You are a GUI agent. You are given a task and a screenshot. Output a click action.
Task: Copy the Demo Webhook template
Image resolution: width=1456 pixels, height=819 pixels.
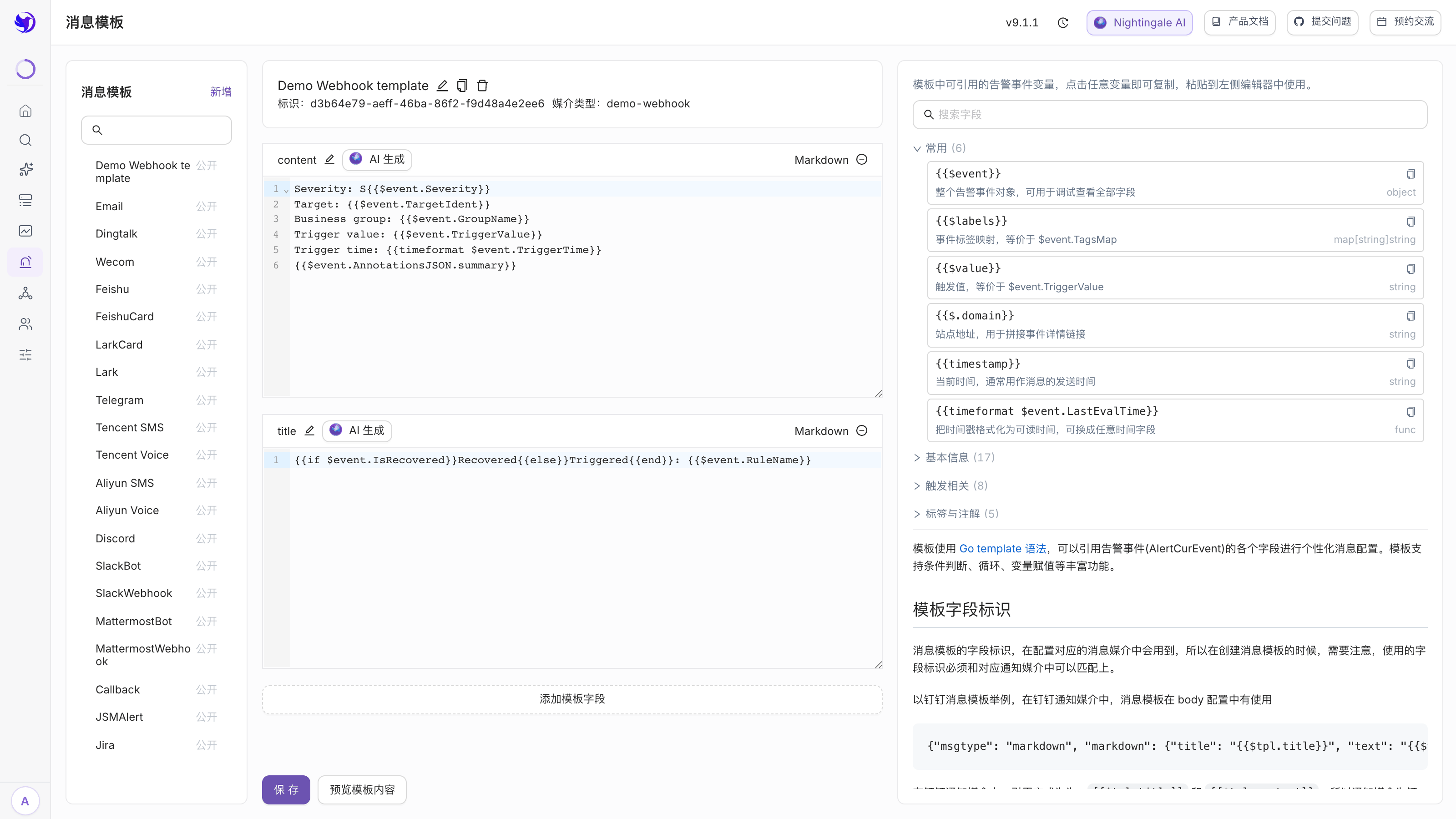pyautogui.click(x=462, y=86)
